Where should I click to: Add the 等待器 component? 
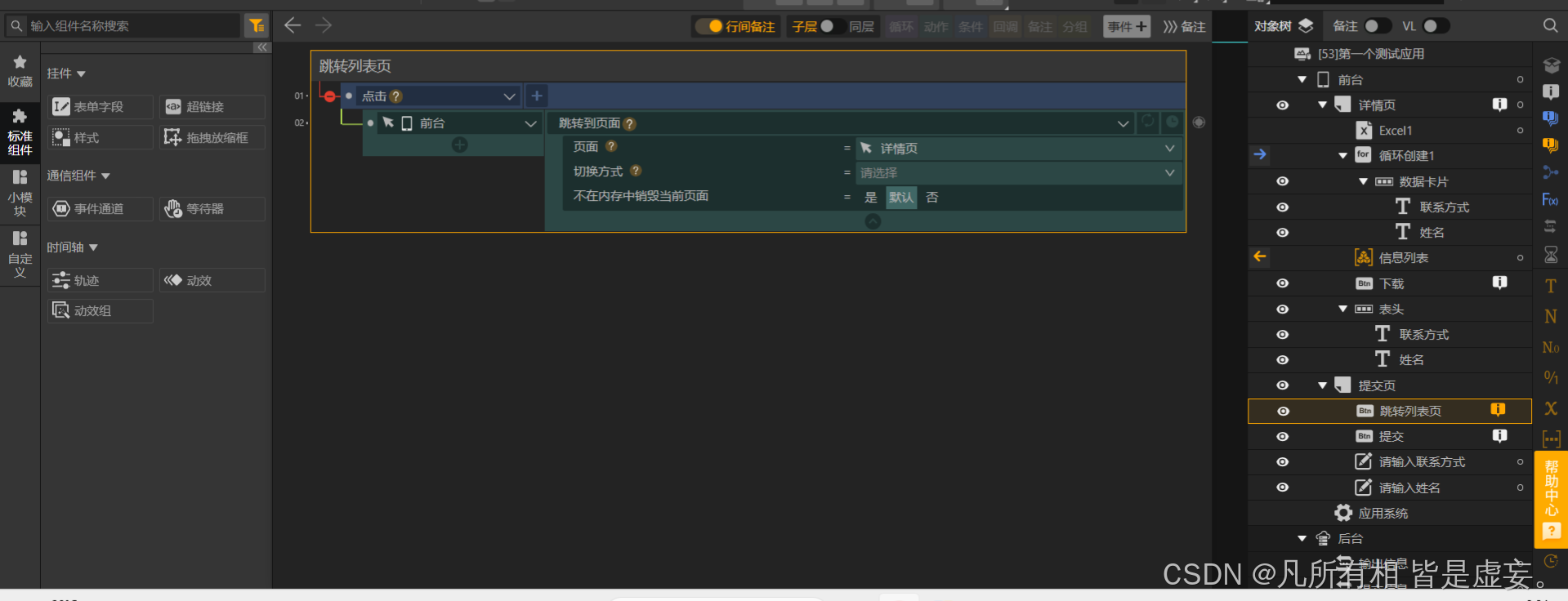tap(212, 209)
